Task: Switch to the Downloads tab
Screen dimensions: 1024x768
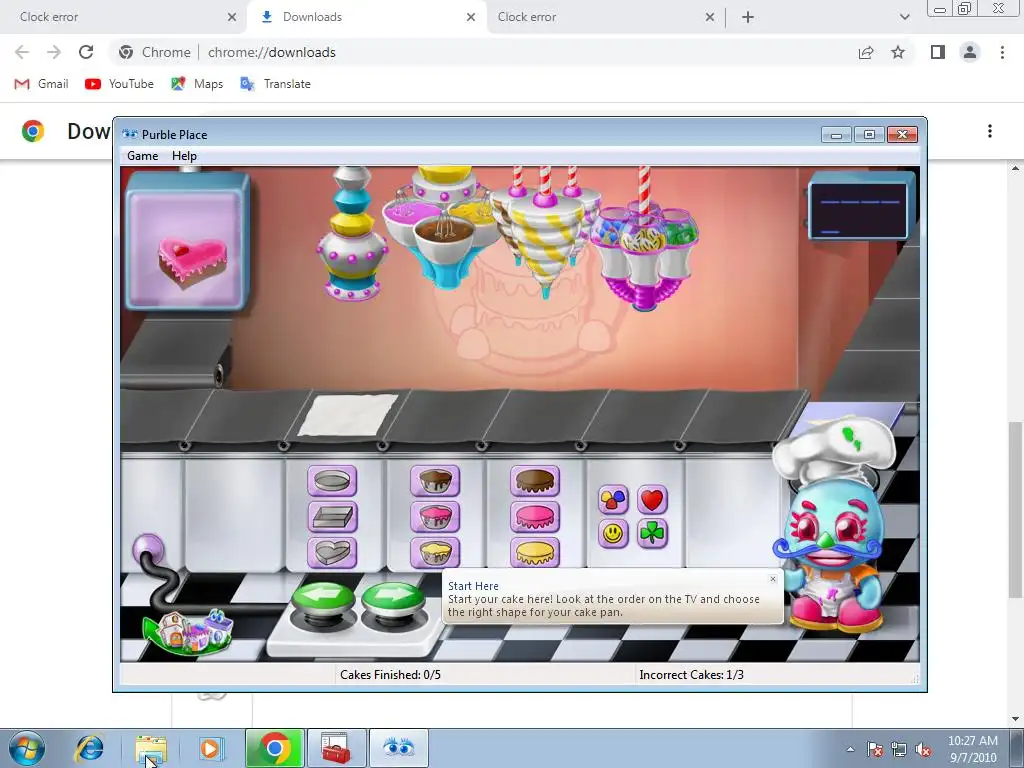Action: pos(366,17)
